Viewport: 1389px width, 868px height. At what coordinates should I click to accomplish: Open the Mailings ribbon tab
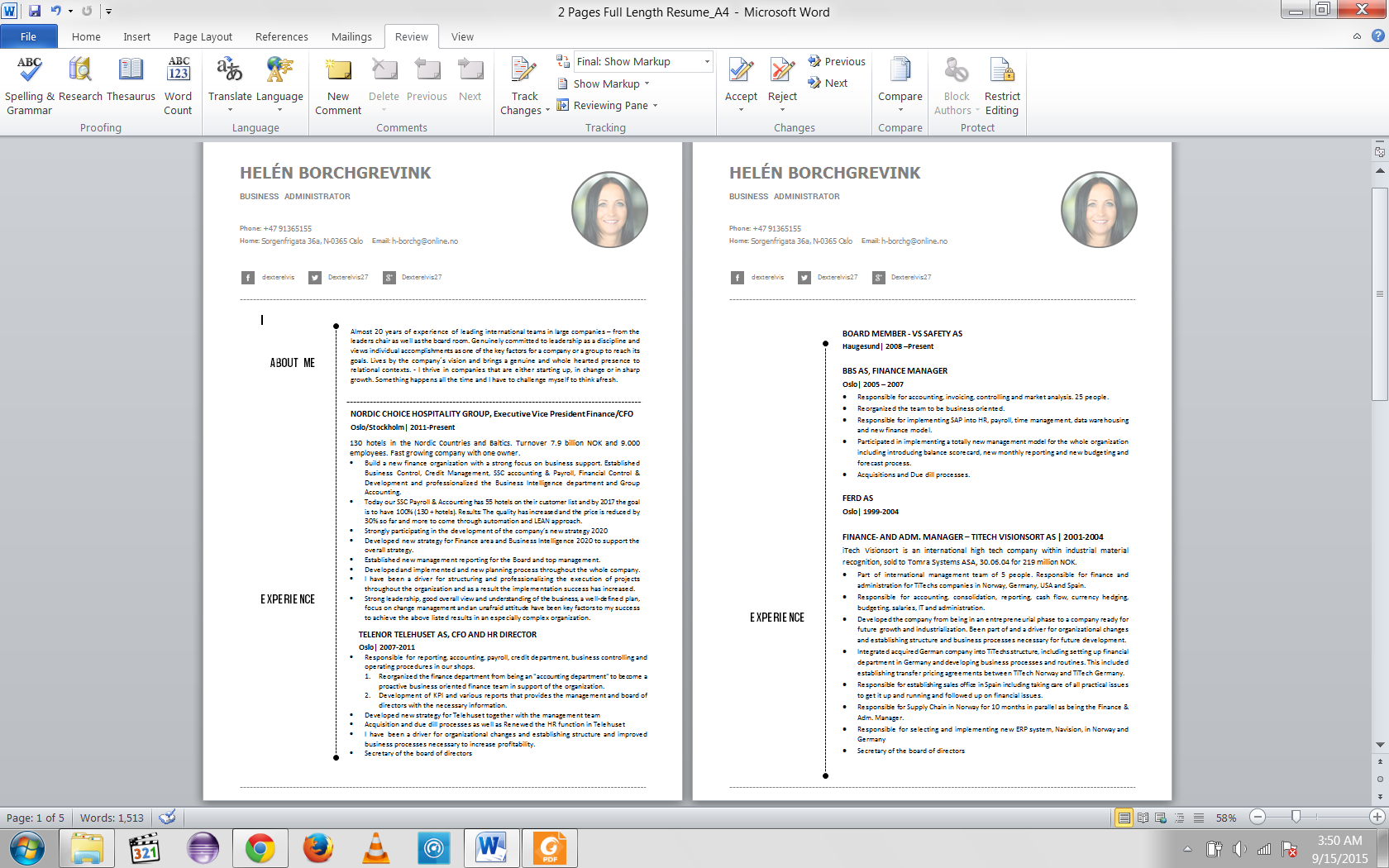coord(351,36)
